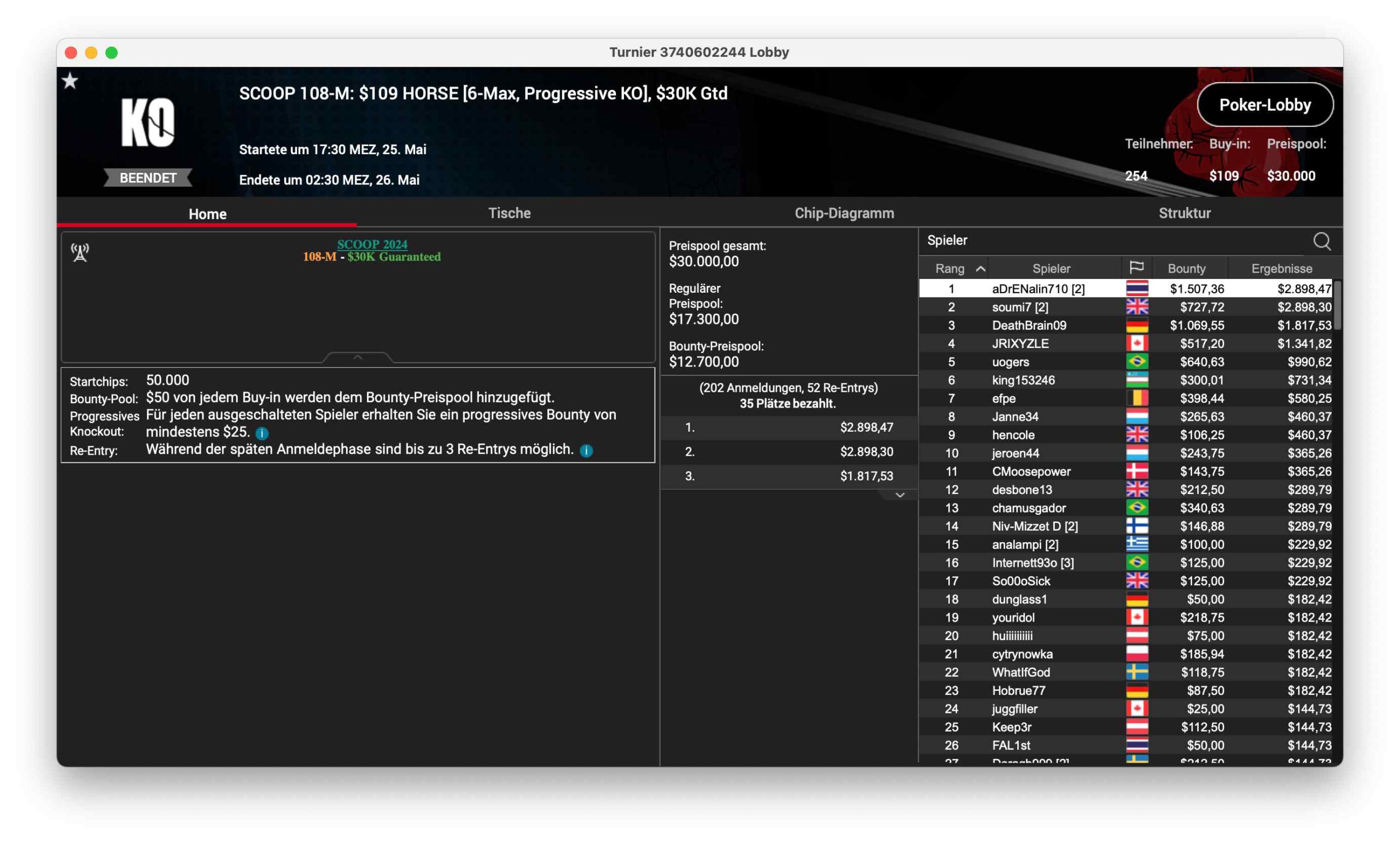This screenshot has width=1400, height=842.
Task: Click the broadcast antenna icon
Action: (80, 252)
